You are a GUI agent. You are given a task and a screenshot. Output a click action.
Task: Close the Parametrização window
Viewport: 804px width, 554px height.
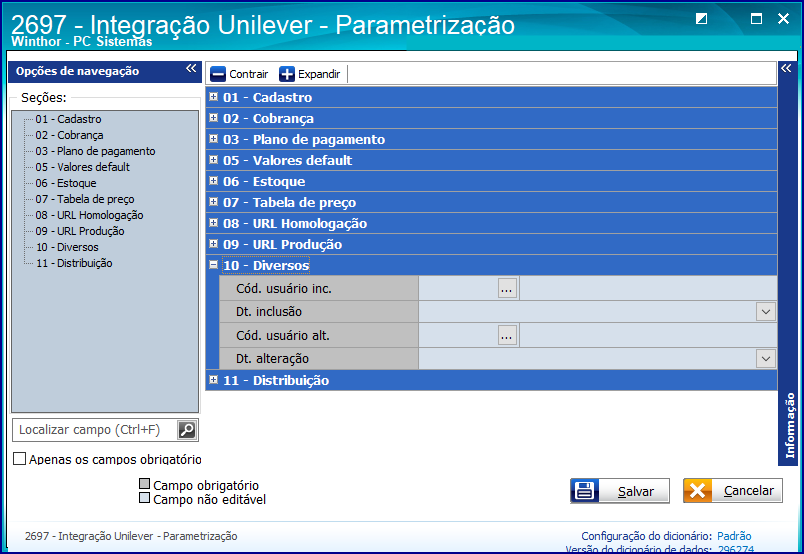point(783,19)
